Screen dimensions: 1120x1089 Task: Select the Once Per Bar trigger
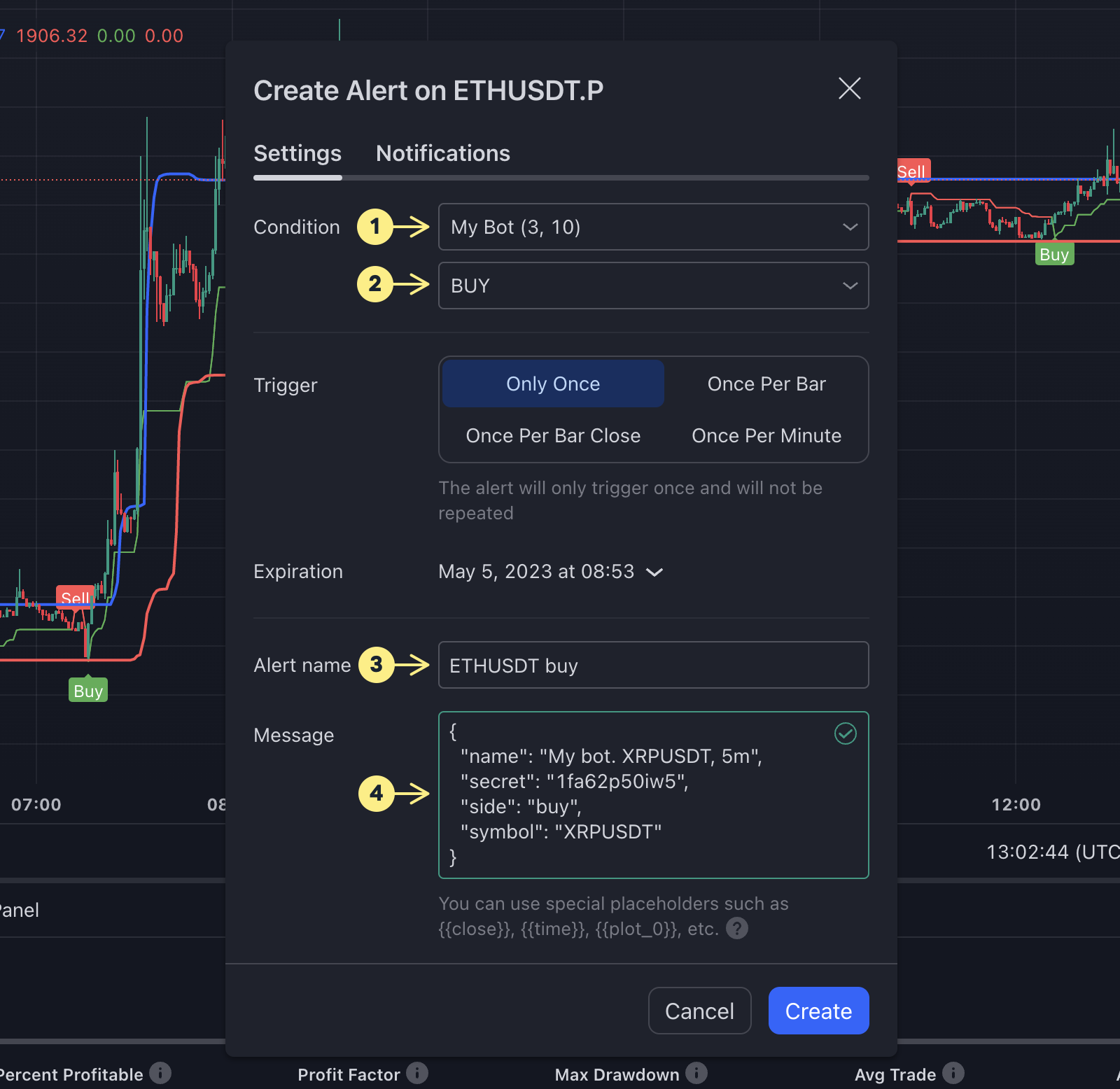pos(766,384)
